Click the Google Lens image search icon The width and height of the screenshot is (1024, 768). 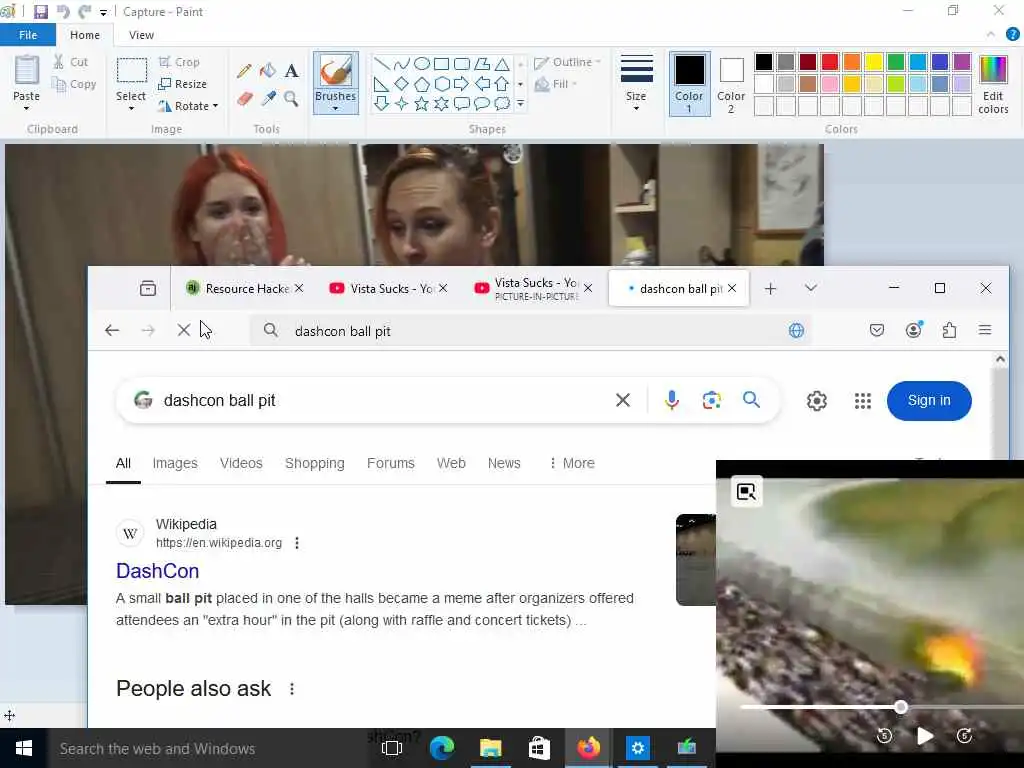[712, 400]
